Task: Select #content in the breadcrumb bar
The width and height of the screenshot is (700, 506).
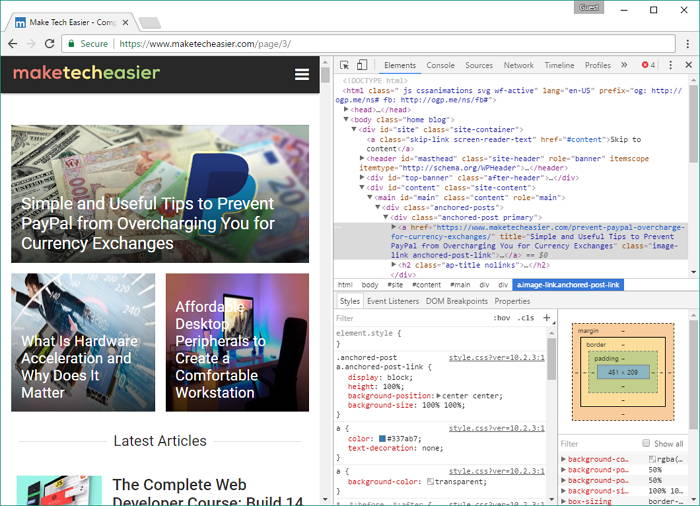Action: pos(426,285)
